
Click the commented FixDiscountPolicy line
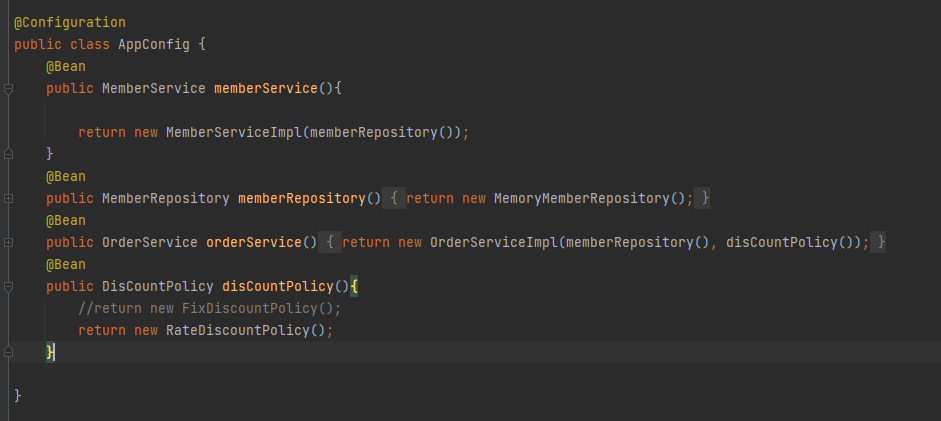point(209,309)
